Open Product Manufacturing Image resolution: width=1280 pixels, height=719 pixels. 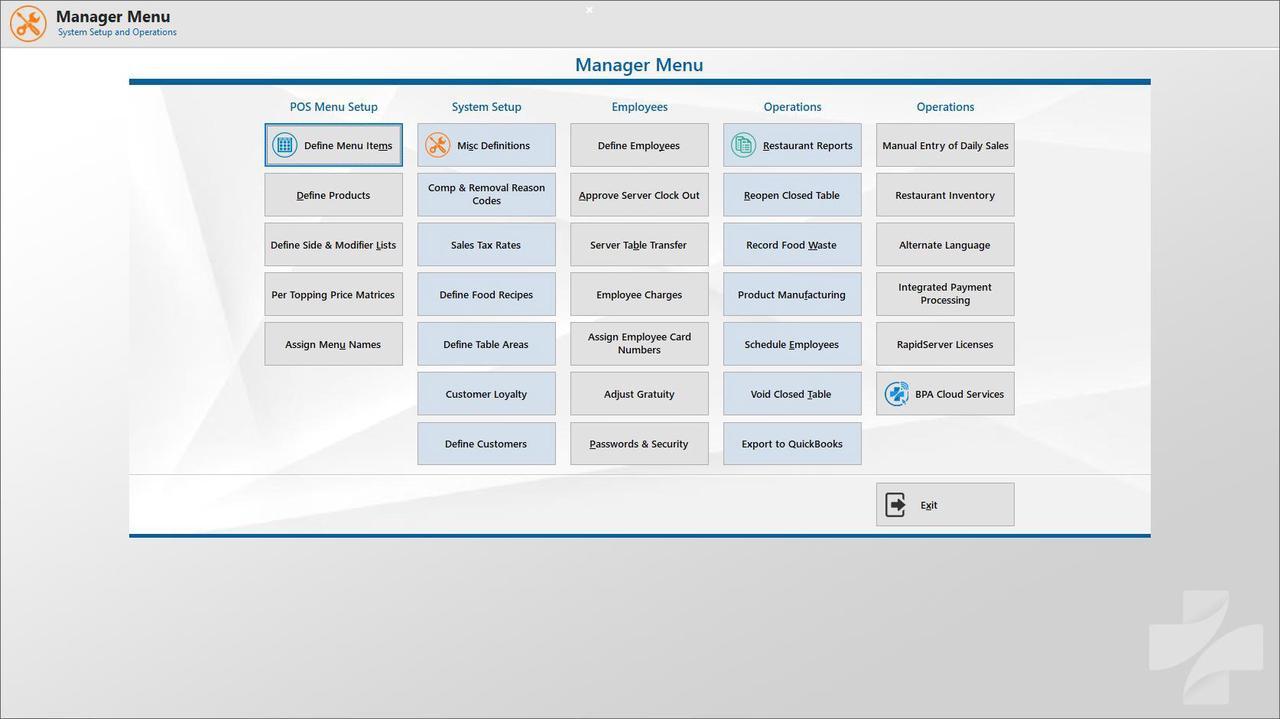[793, 295]
